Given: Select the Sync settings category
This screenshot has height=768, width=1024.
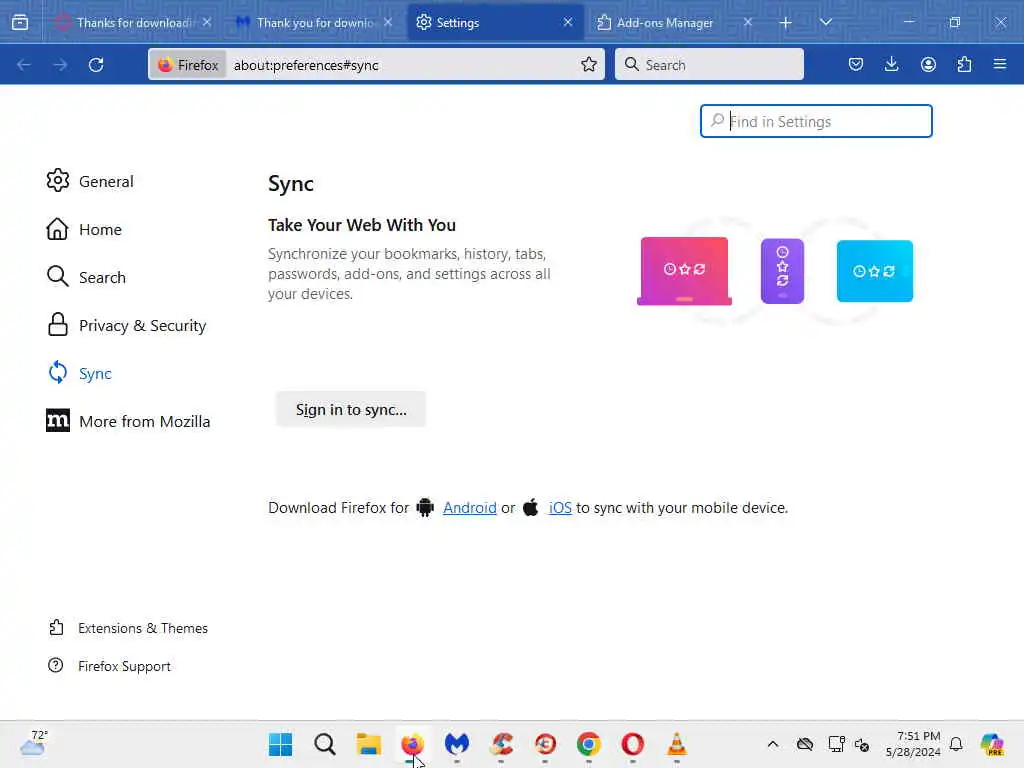Looking at the screenshot, I should tap(80, 373).
